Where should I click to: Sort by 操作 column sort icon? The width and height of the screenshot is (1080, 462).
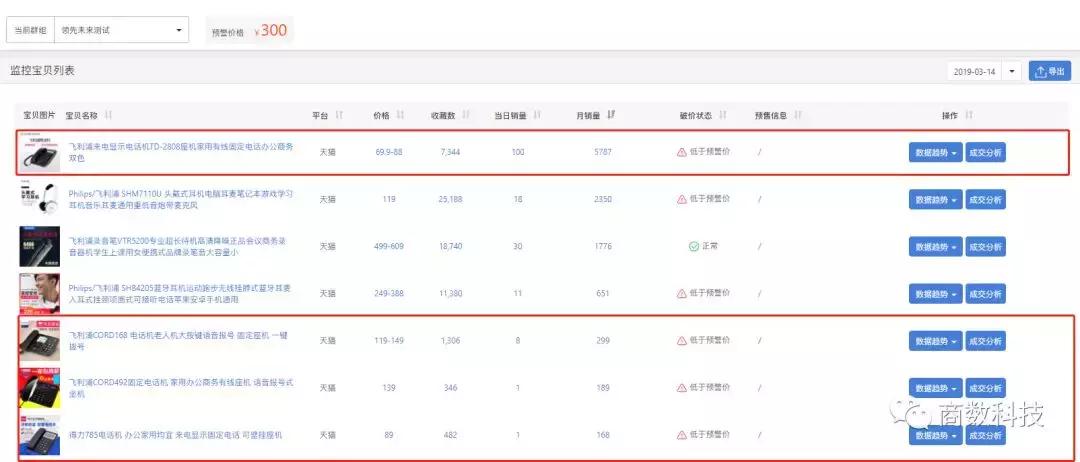point(969,115)
